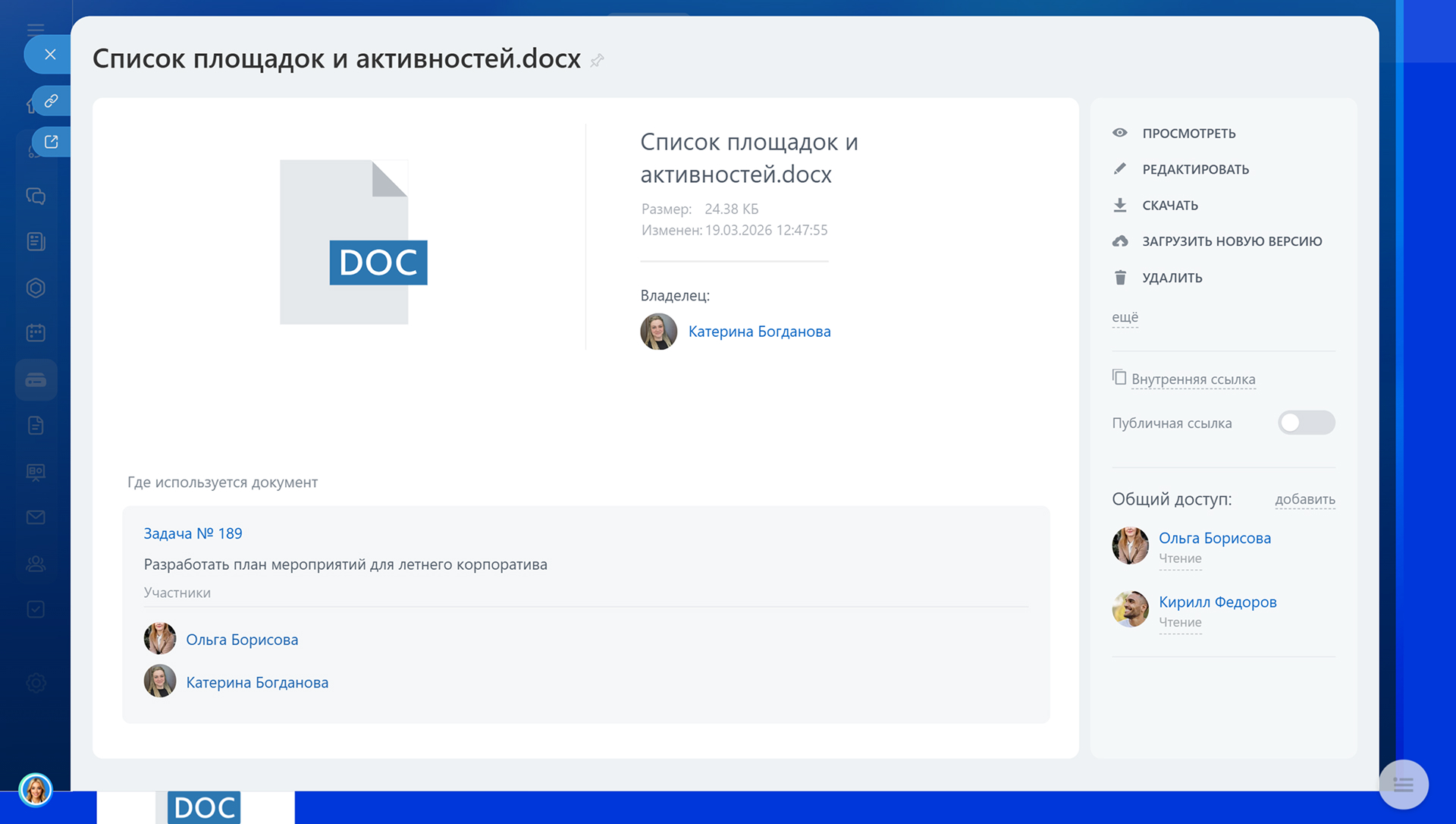
Task: Click the eye icon to view document
Action: 1119,133
